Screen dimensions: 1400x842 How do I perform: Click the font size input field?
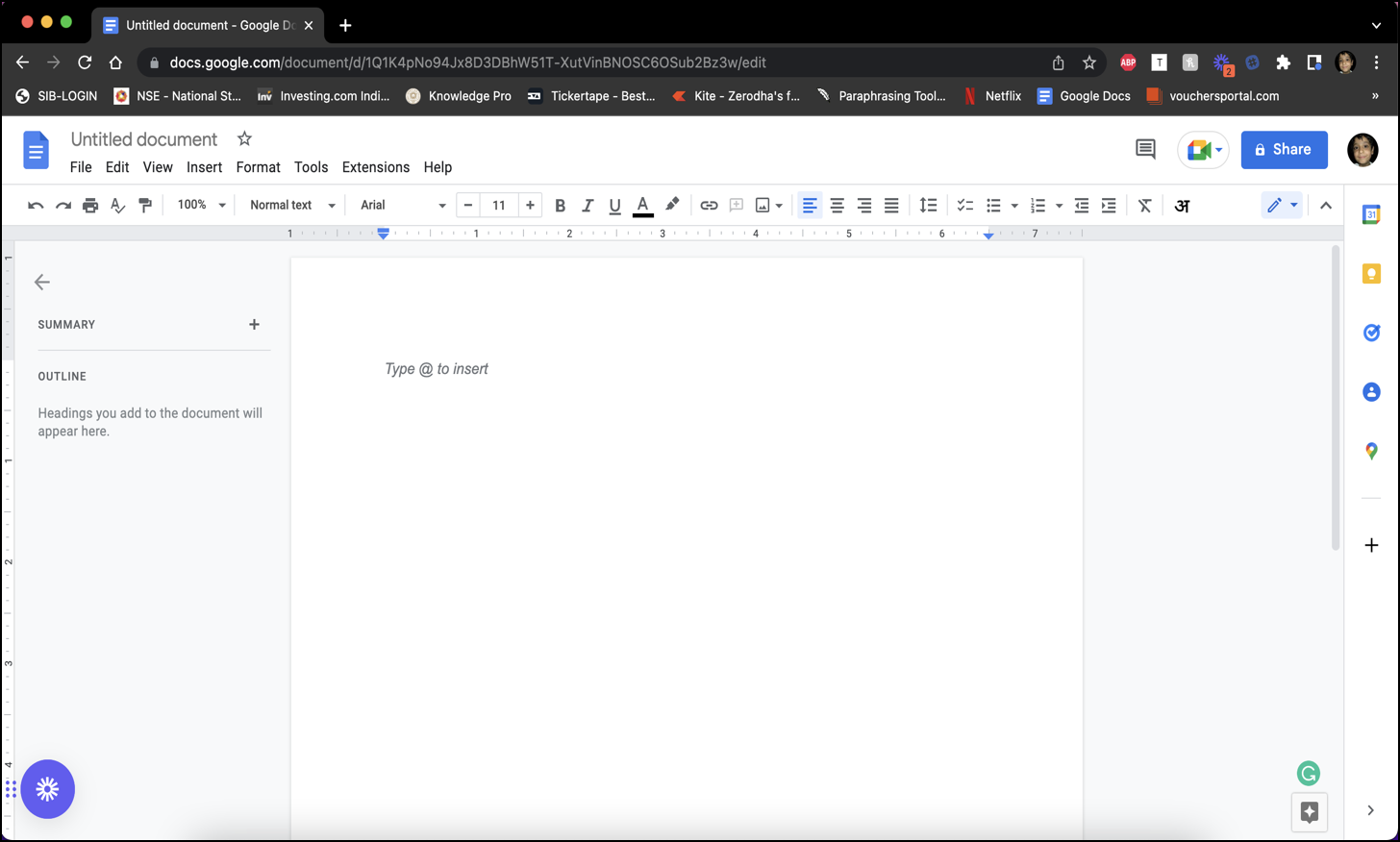(x=498, y=206)
